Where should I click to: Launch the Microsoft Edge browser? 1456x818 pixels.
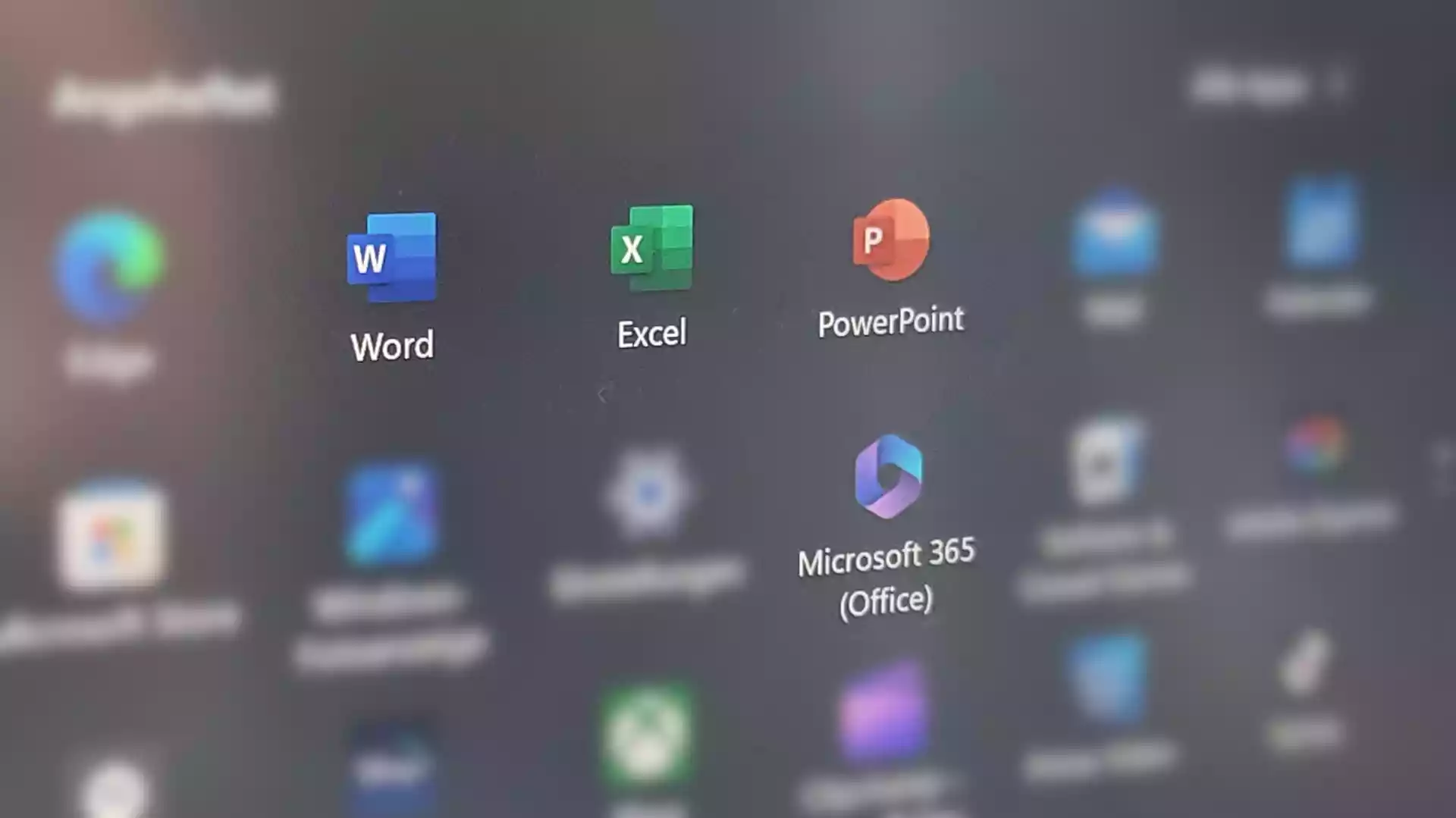[110, 265]
